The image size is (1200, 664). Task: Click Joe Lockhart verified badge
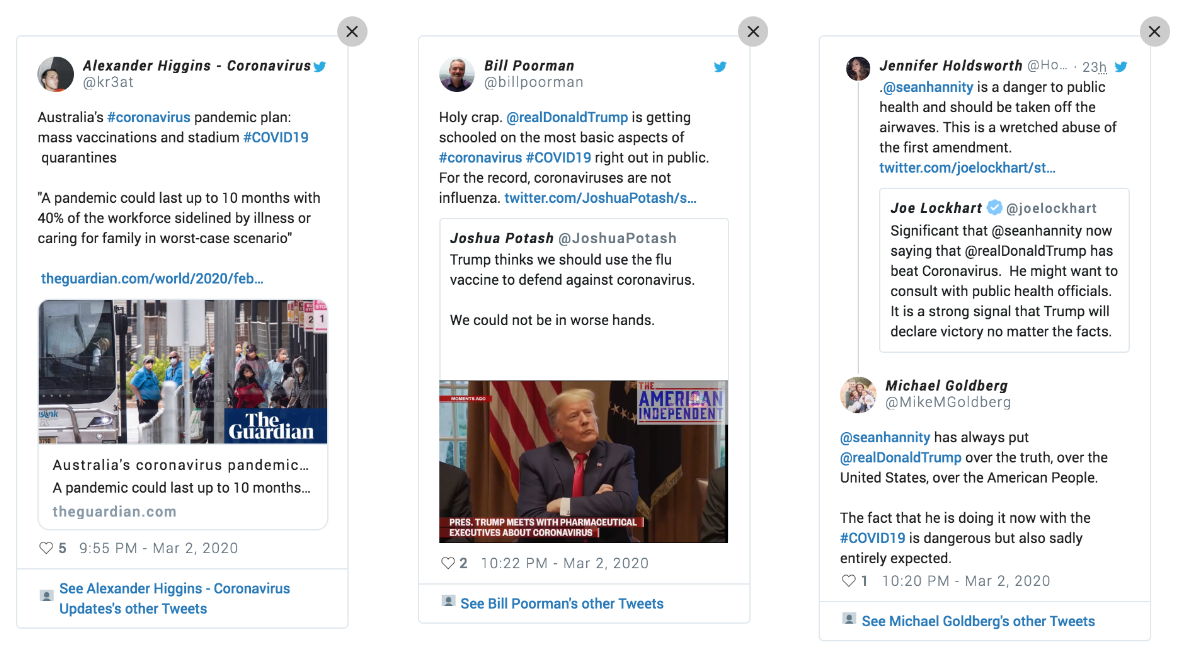pos(995,208)
